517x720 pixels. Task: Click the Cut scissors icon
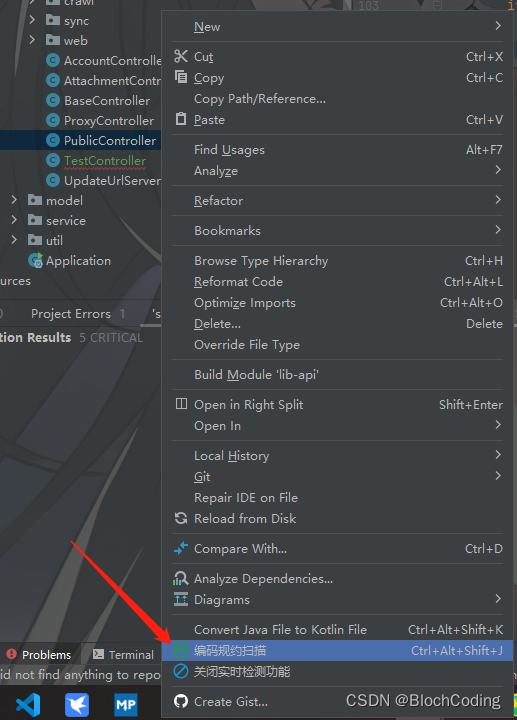181,56
